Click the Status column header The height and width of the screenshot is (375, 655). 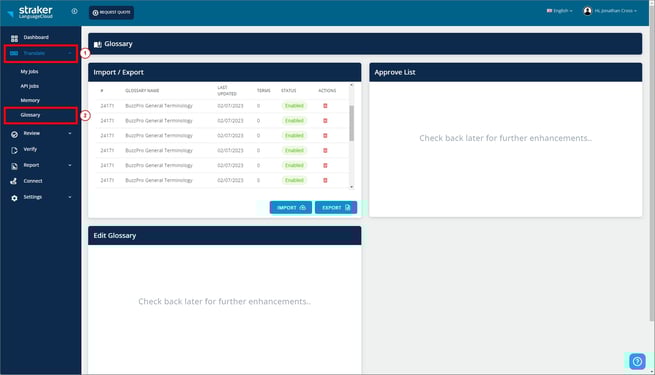[289, 91]
